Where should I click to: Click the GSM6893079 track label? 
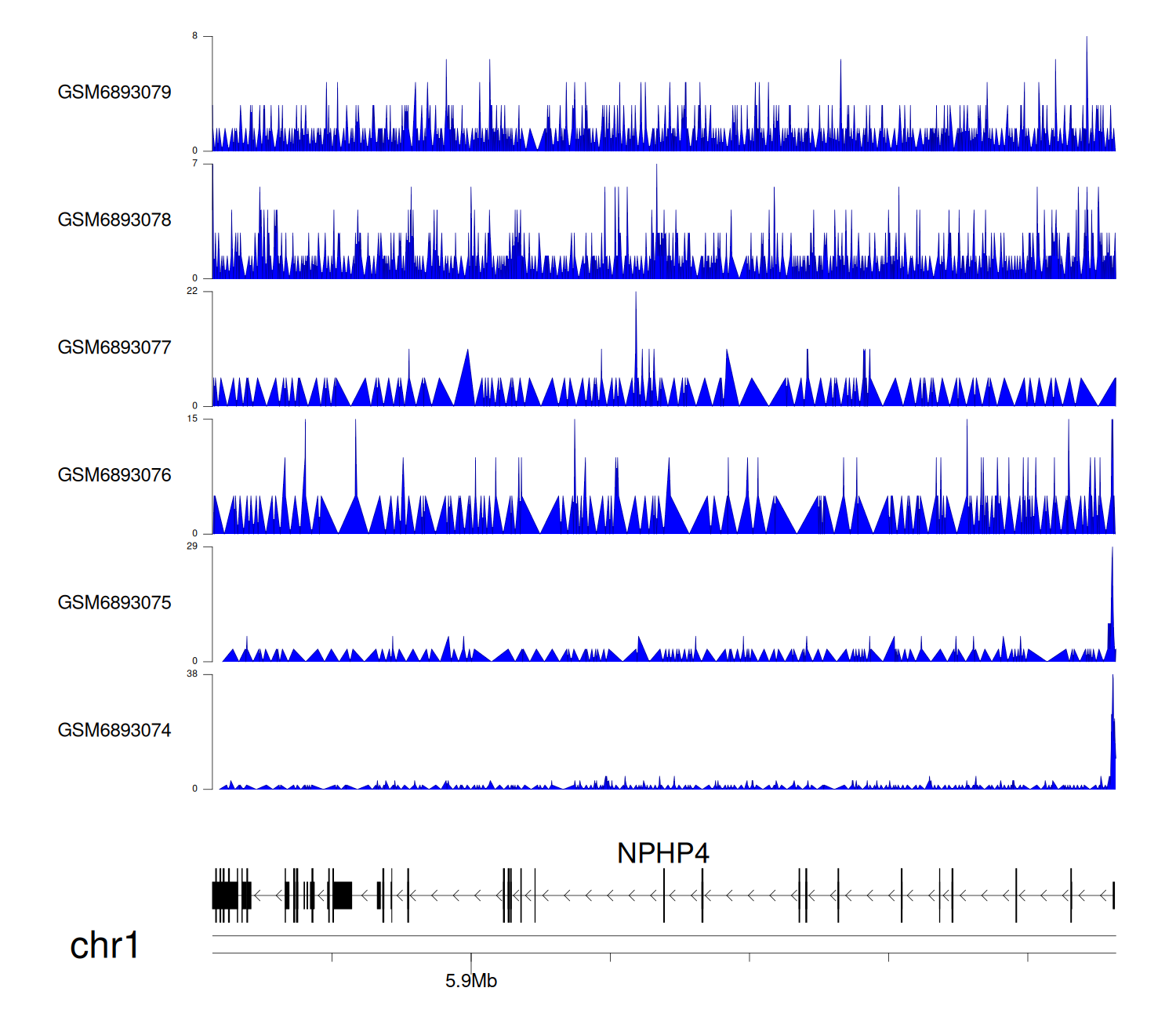[x=114, y=93]
